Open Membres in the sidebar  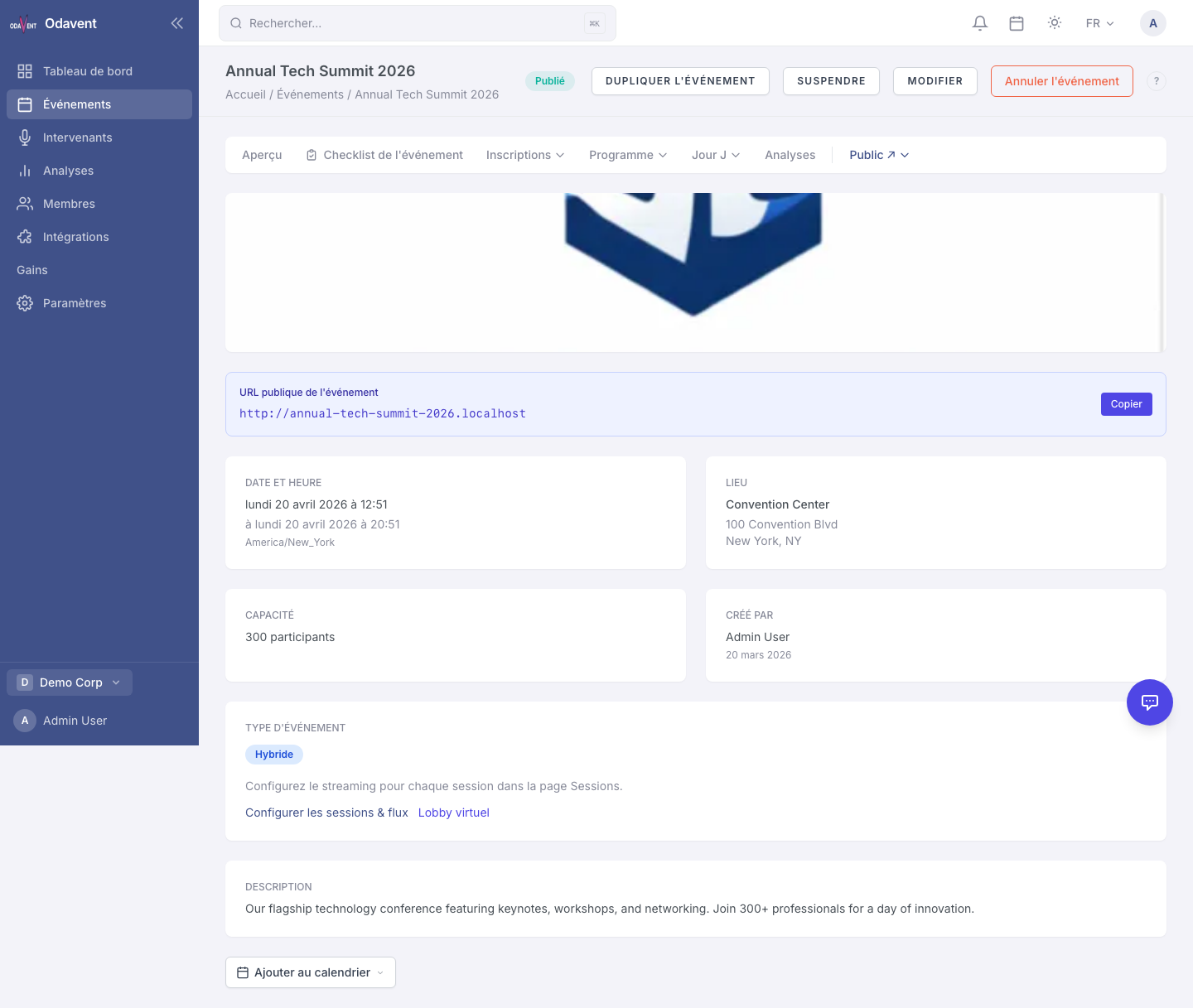click(x=99, y=204)
